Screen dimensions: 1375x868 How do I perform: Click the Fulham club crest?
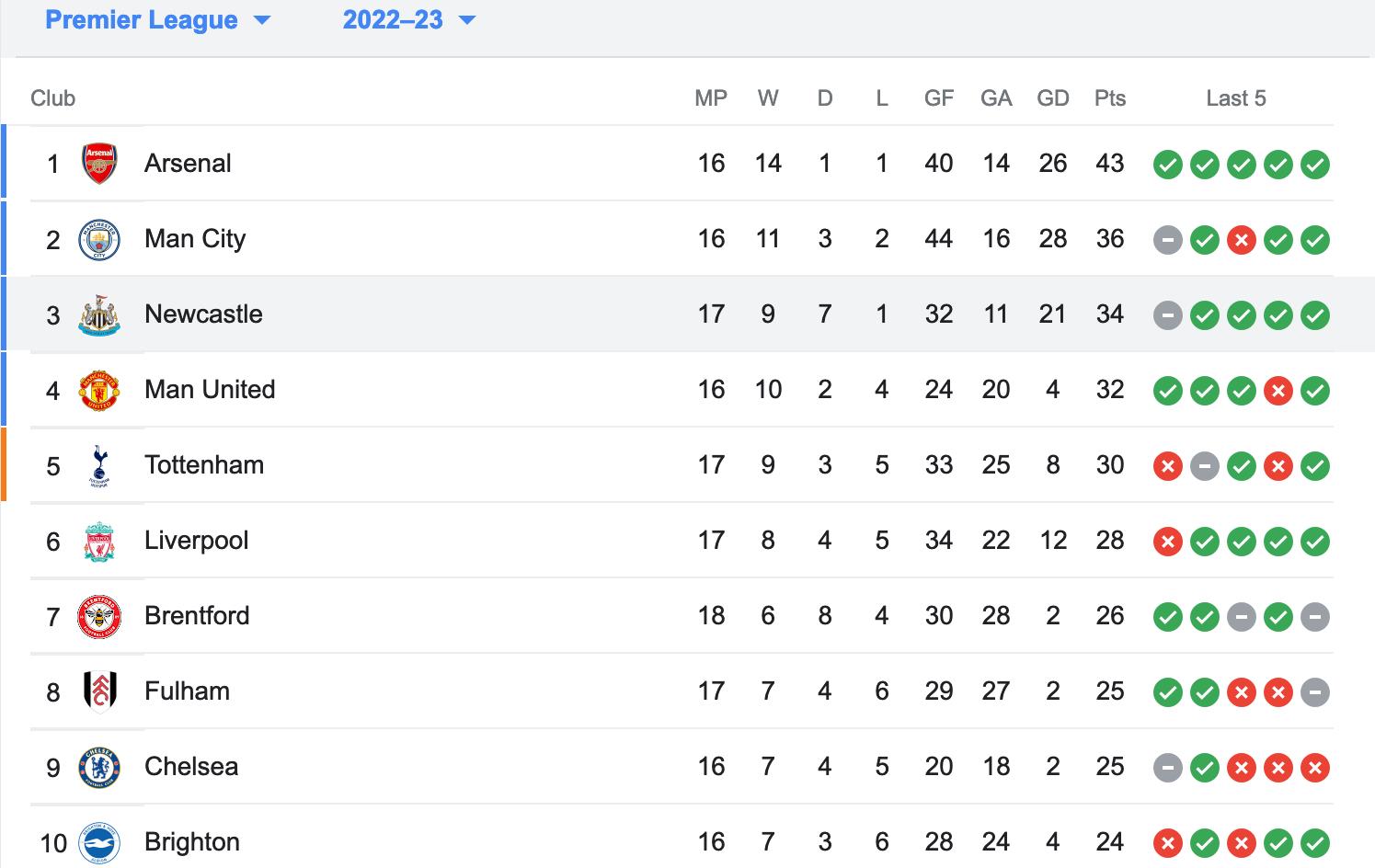click(99, 691)
